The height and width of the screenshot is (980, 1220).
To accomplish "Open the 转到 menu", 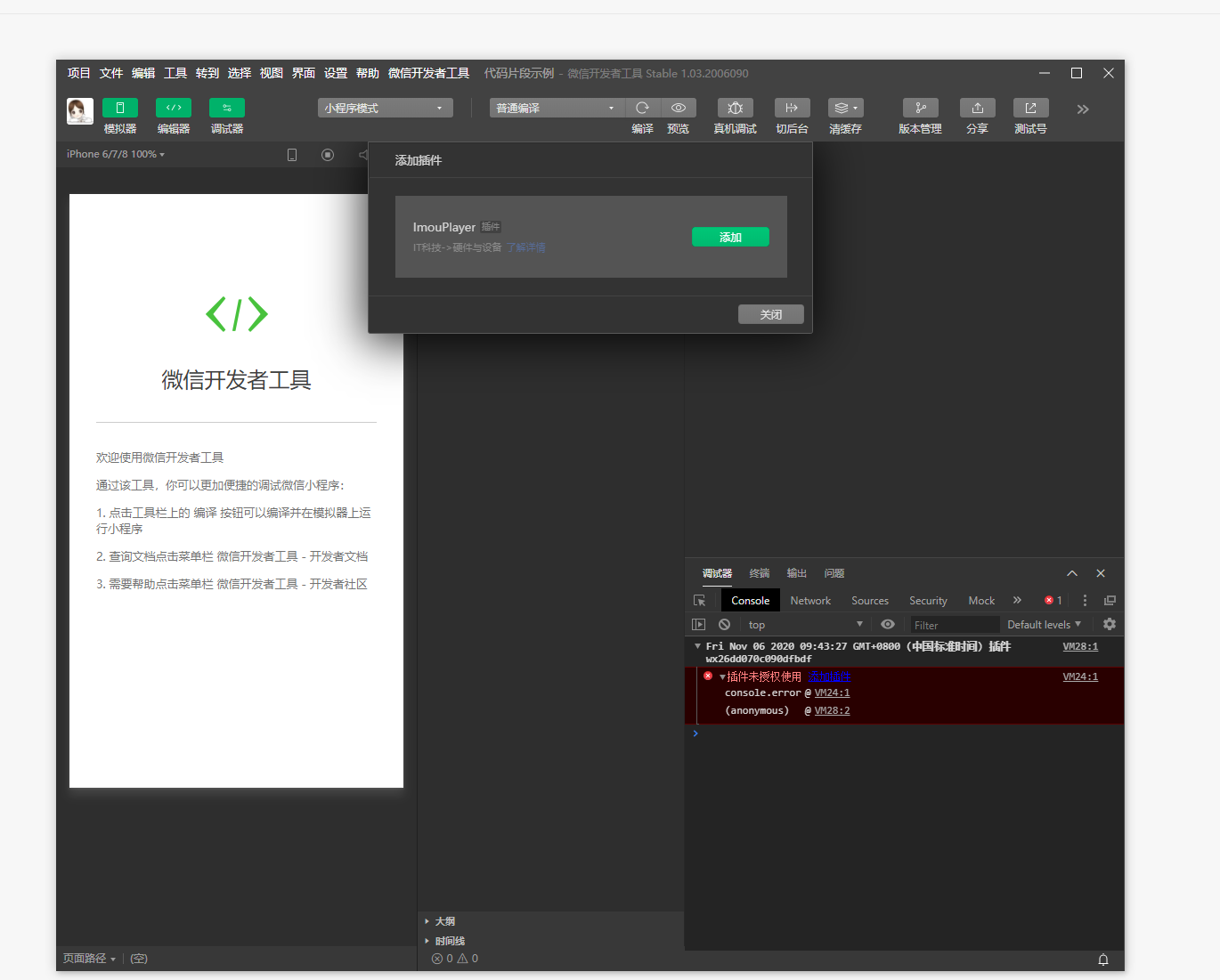I will point(207,73).
